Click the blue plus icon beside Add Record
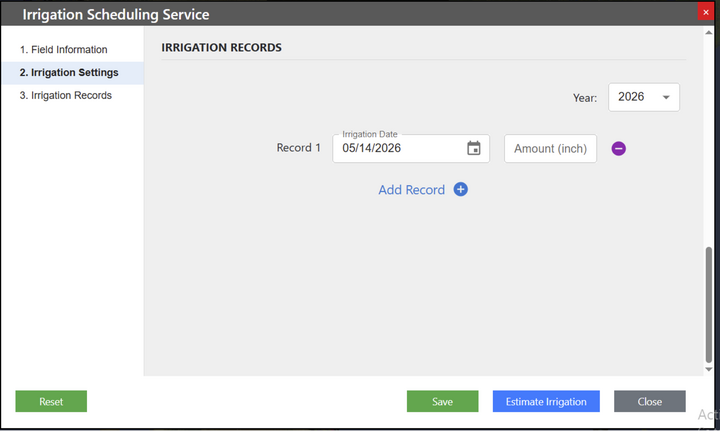This screenshot has height=431, width=720. point(461,189)
